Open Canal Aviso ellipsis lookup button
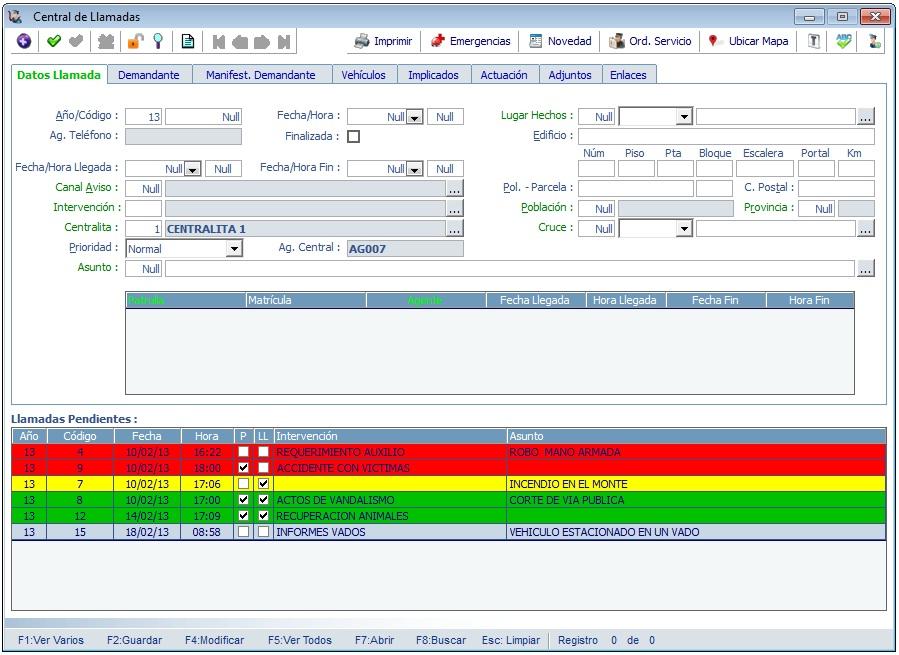Viewport: 899px width, 655px height. (455, 189)
